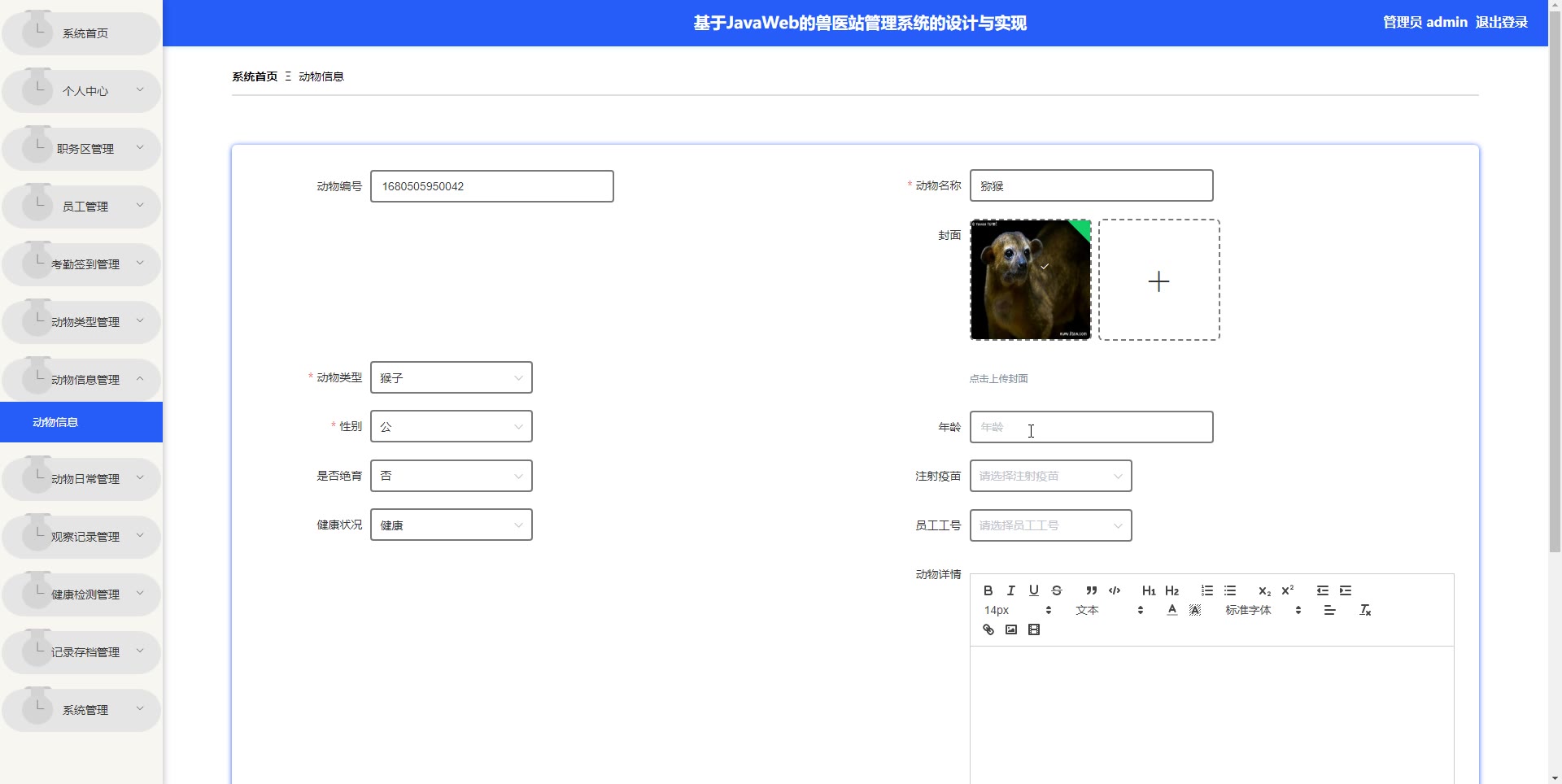Apply Heading 2 (H2) style
The height and width of the screenshot is (784, 1562).
[x=1171, y=590]
